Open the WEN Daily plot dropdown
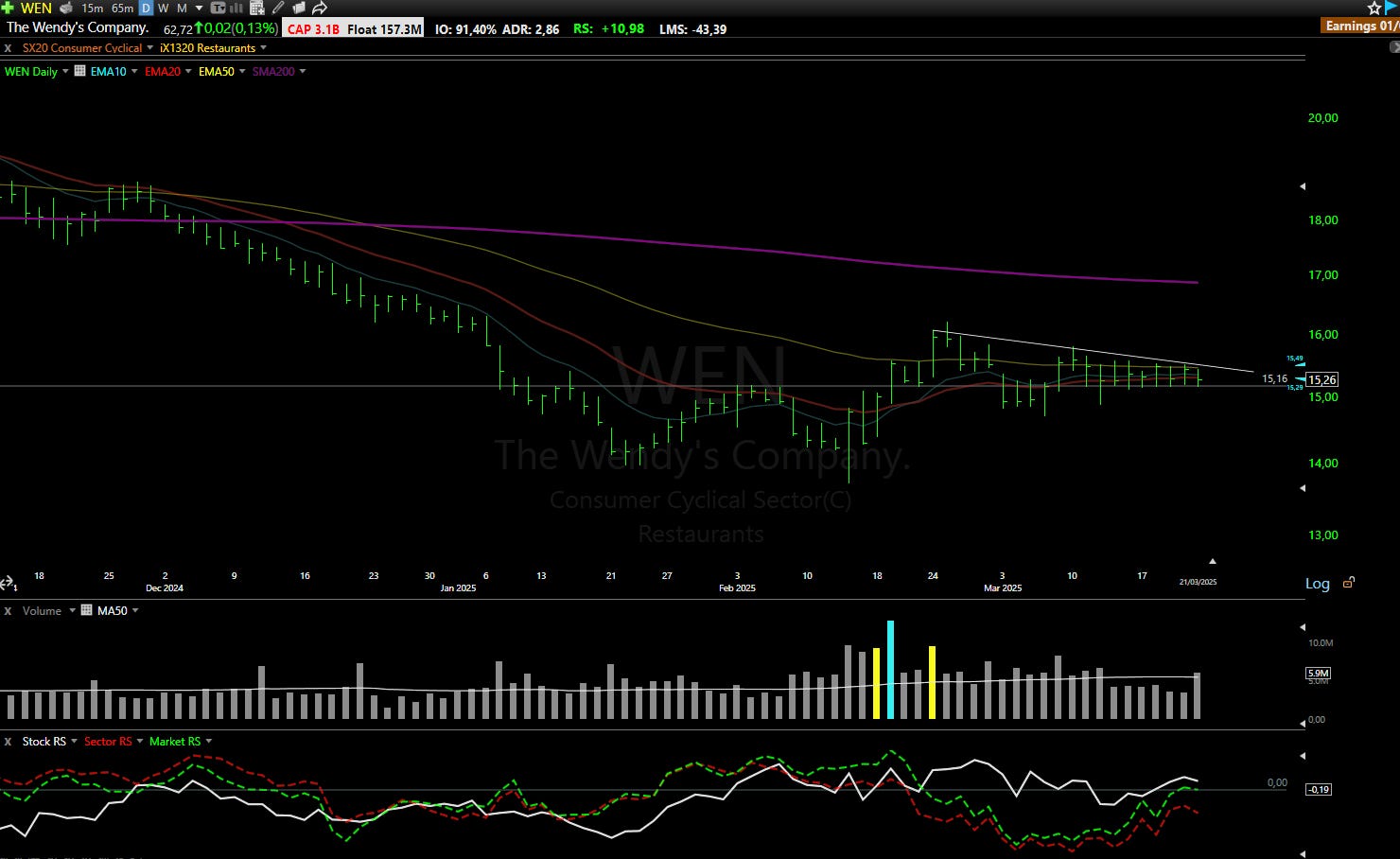1400x859 pixels. coord(65,71)
